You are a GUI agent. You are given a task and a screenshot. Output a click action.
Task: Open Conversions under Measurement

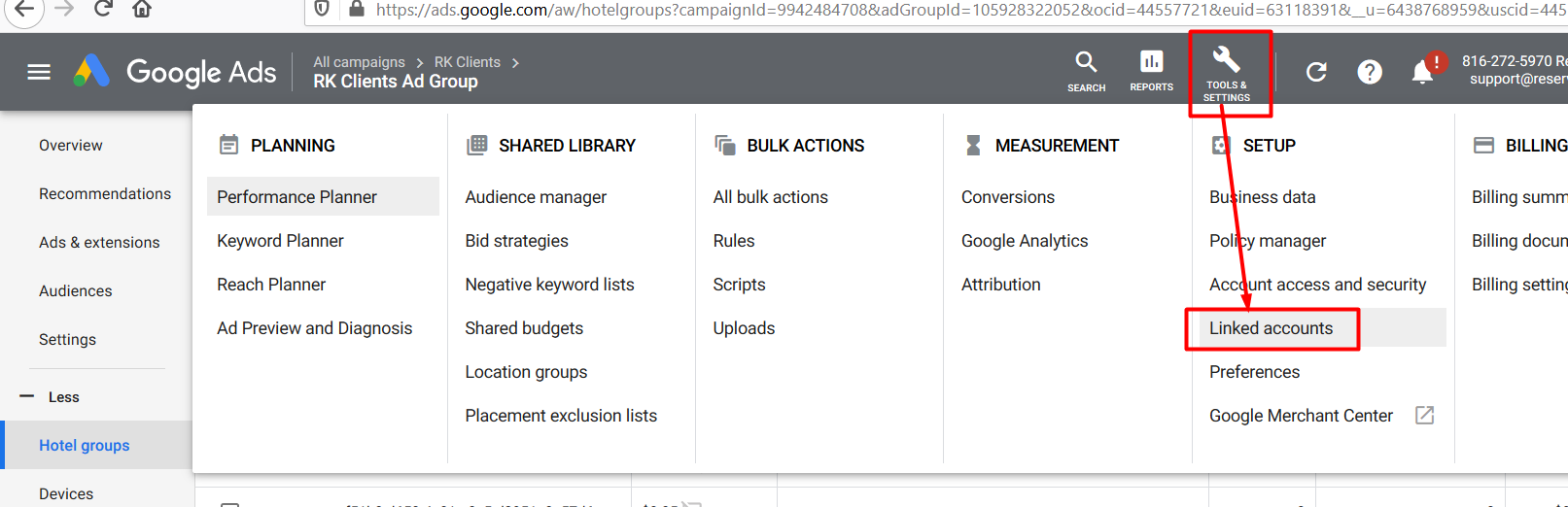[x=1008, y=196]
